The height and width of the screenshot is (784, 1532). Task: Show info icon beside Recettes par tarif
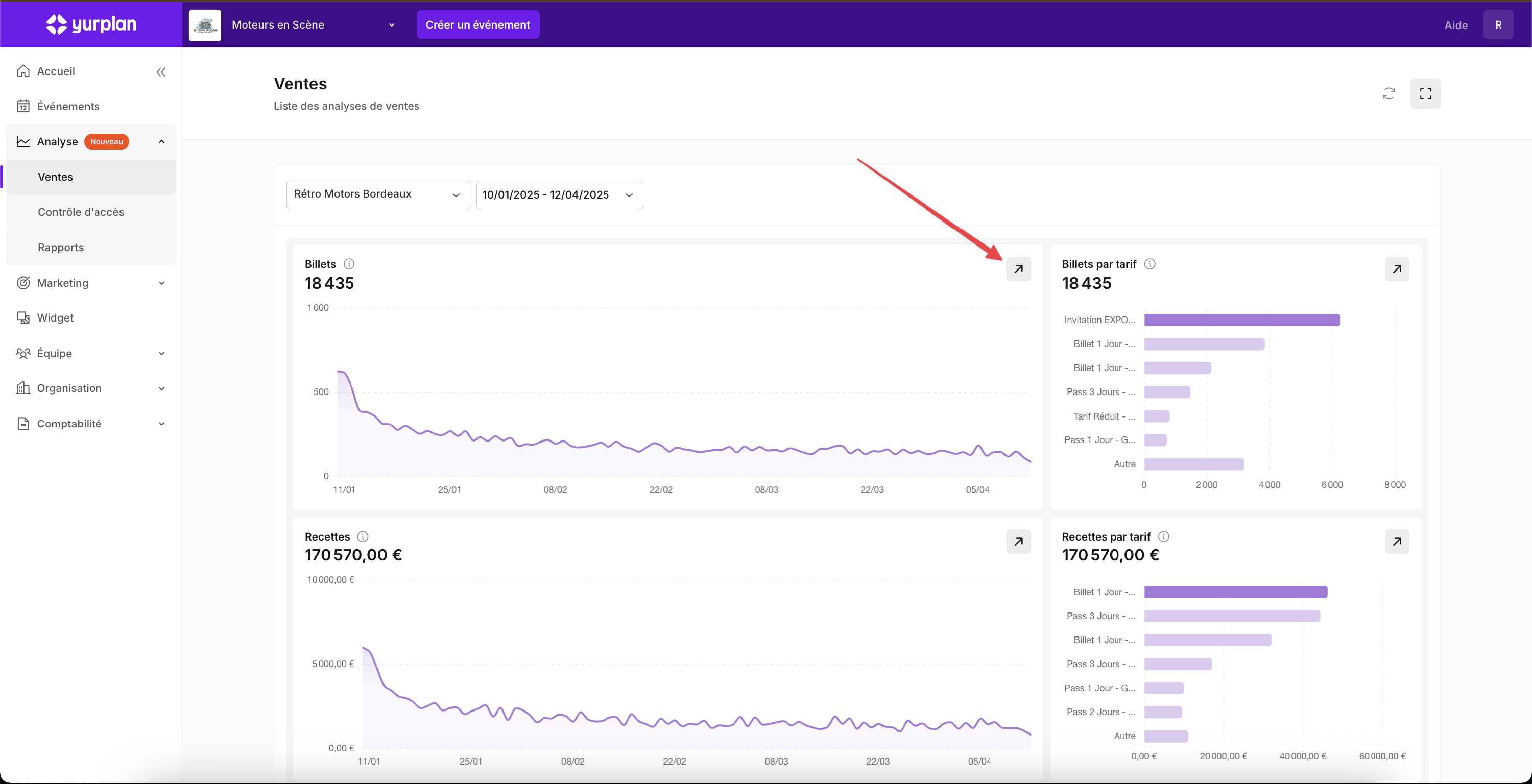click(x=1164, y=536)
